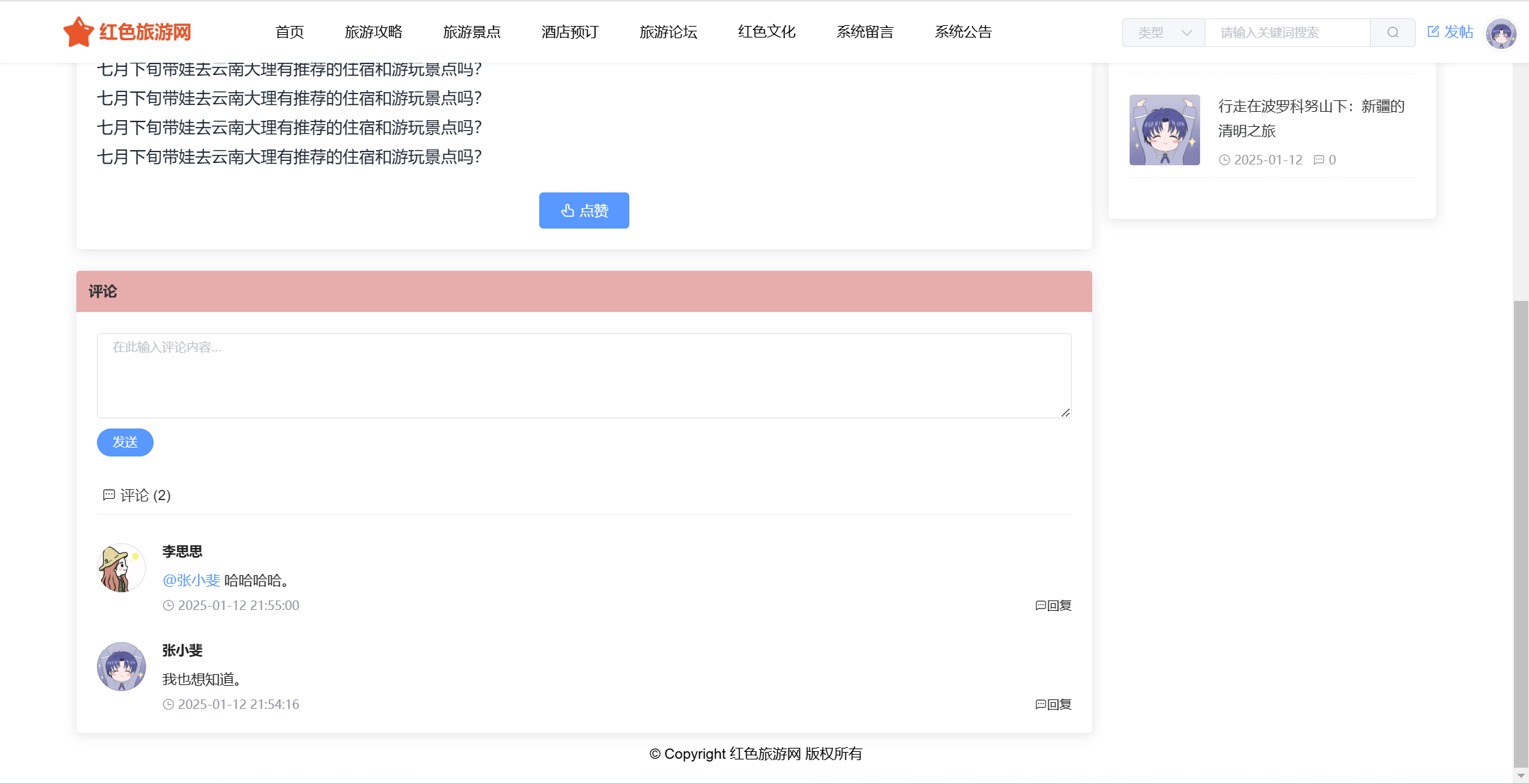Focus the comment content text area
The width and height of the screenshot is (1529, 784).
click(x=584, y=375)
